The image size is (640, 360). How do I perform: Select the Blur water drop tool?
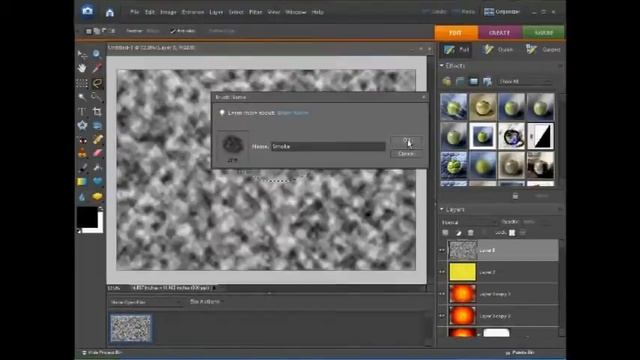coord(82,197)
